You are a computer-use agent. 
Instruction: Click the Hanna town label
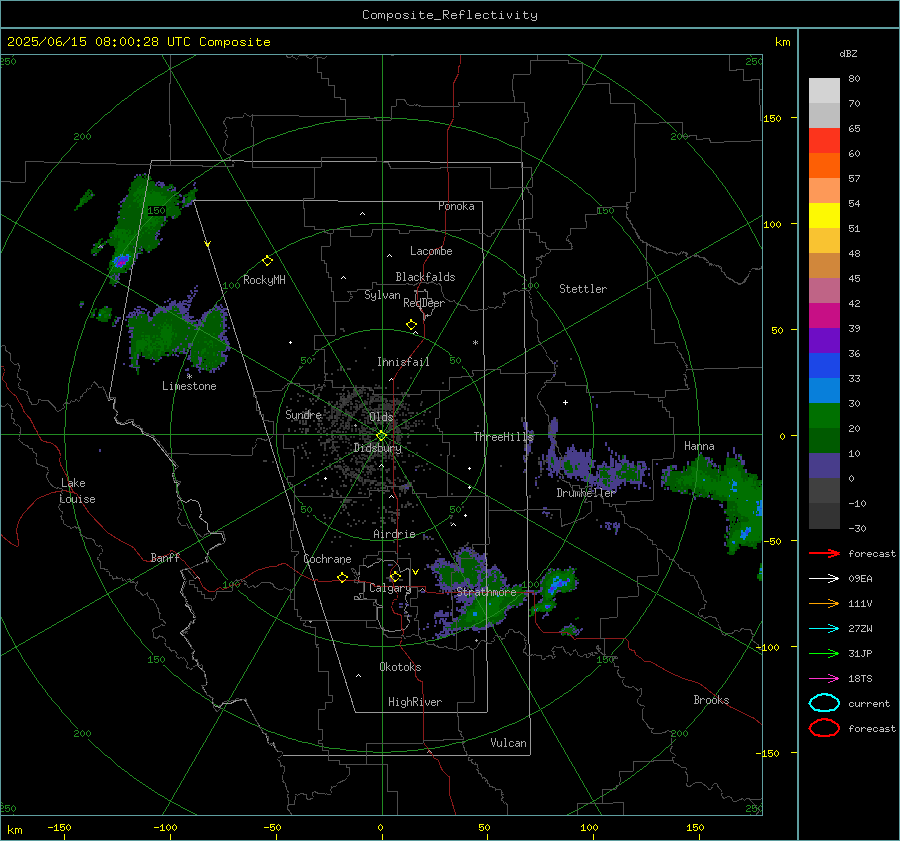click(x=699, y=446)
